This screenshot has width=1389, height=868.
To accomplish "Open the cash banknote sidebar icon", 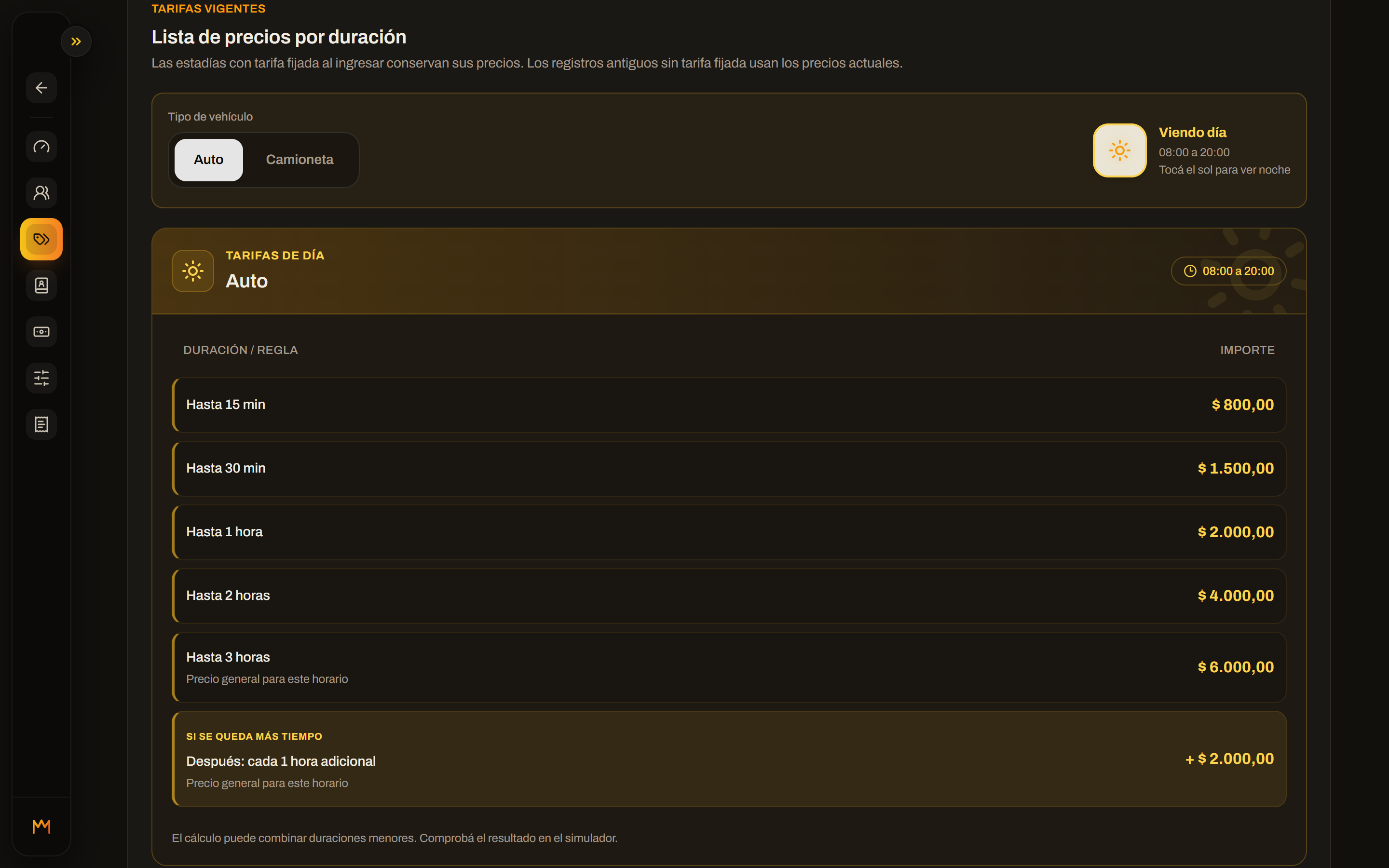I will point(41,332).
